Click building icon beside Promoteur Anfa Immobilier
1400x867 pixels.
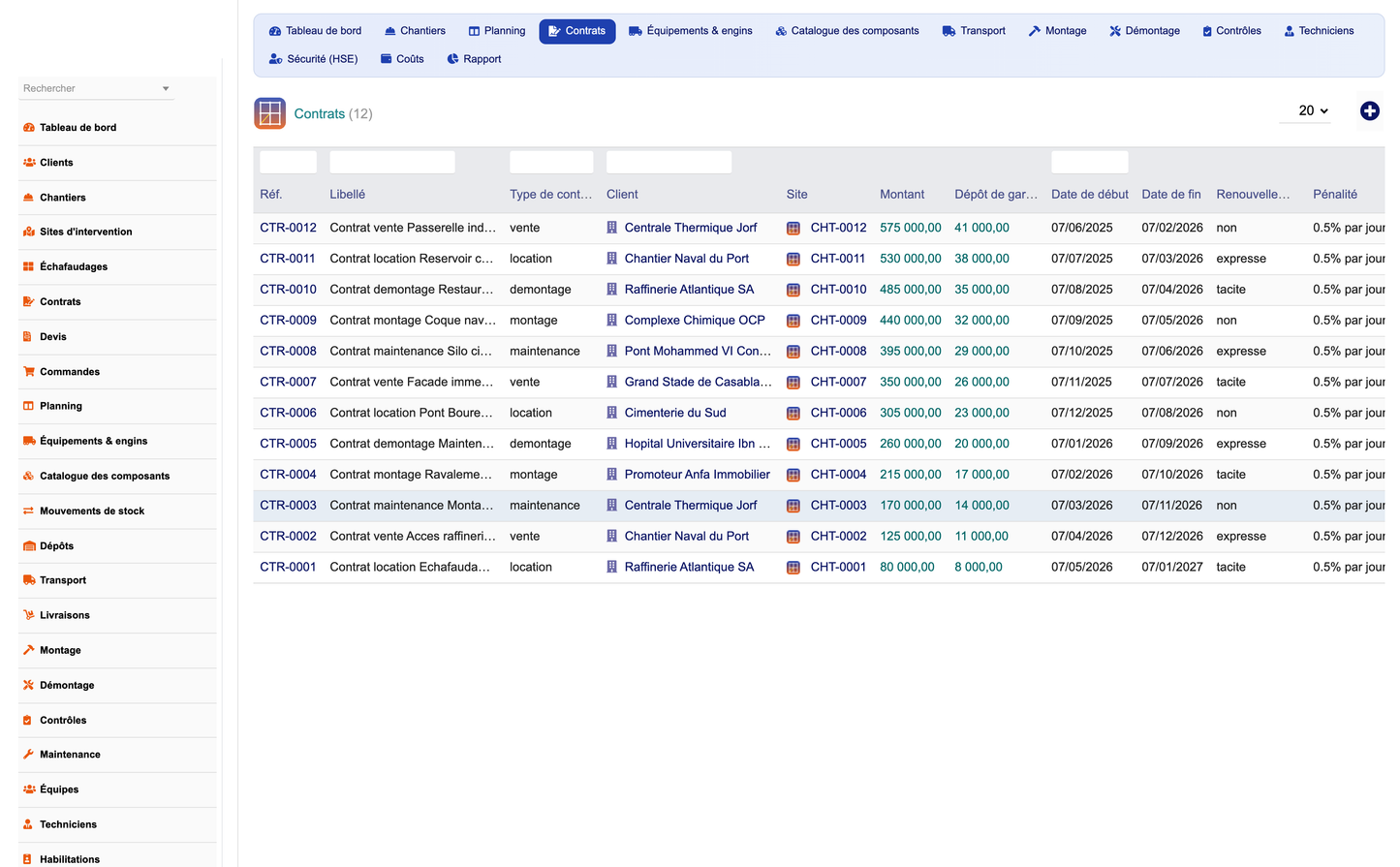click(612, 475)
